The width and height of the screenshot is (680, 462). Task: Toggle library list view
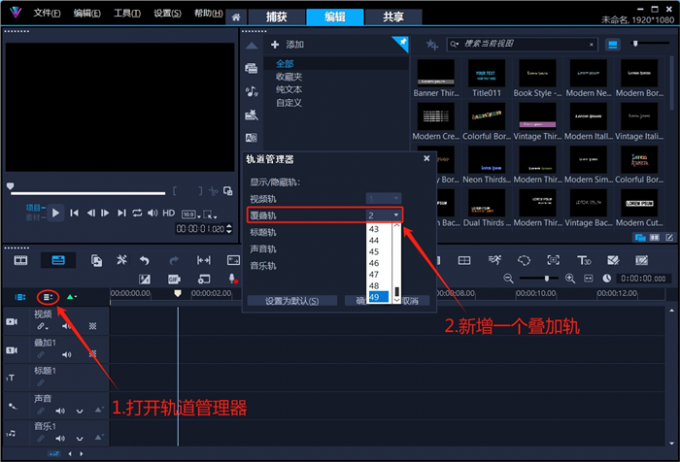pos(613,45)
